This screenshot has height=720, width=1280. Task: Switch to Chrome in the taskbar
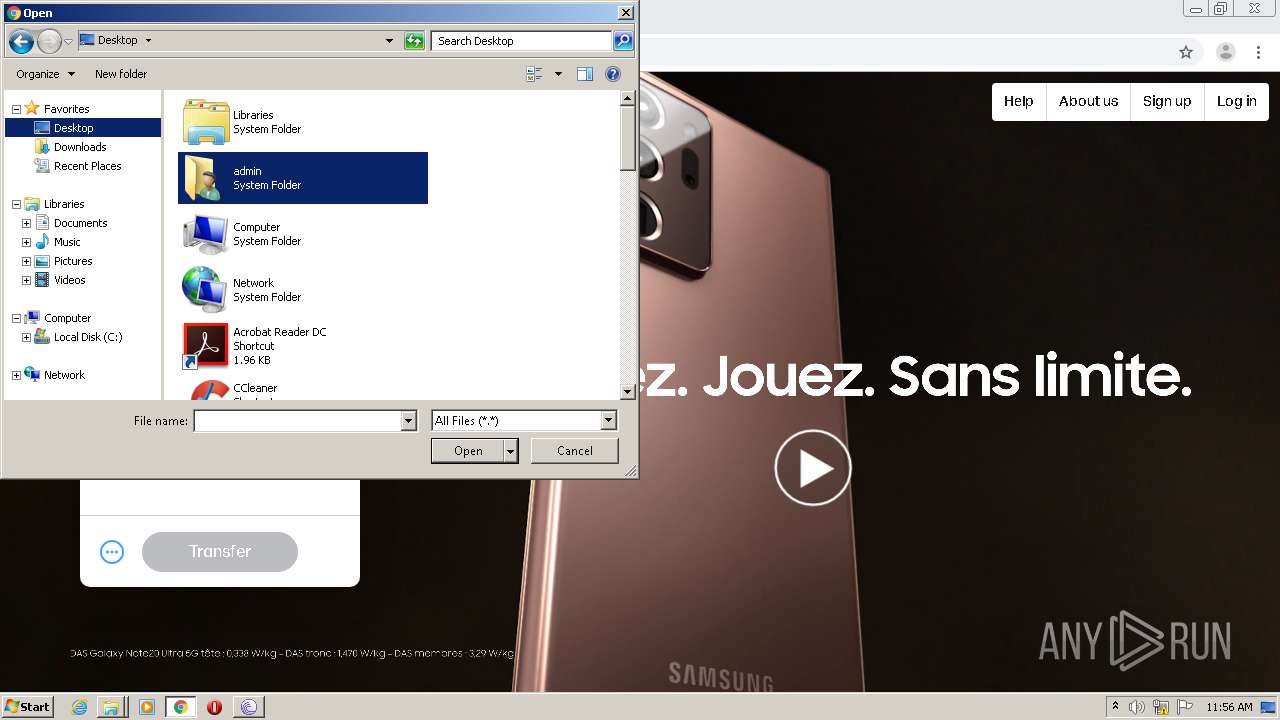pos(180,707)
